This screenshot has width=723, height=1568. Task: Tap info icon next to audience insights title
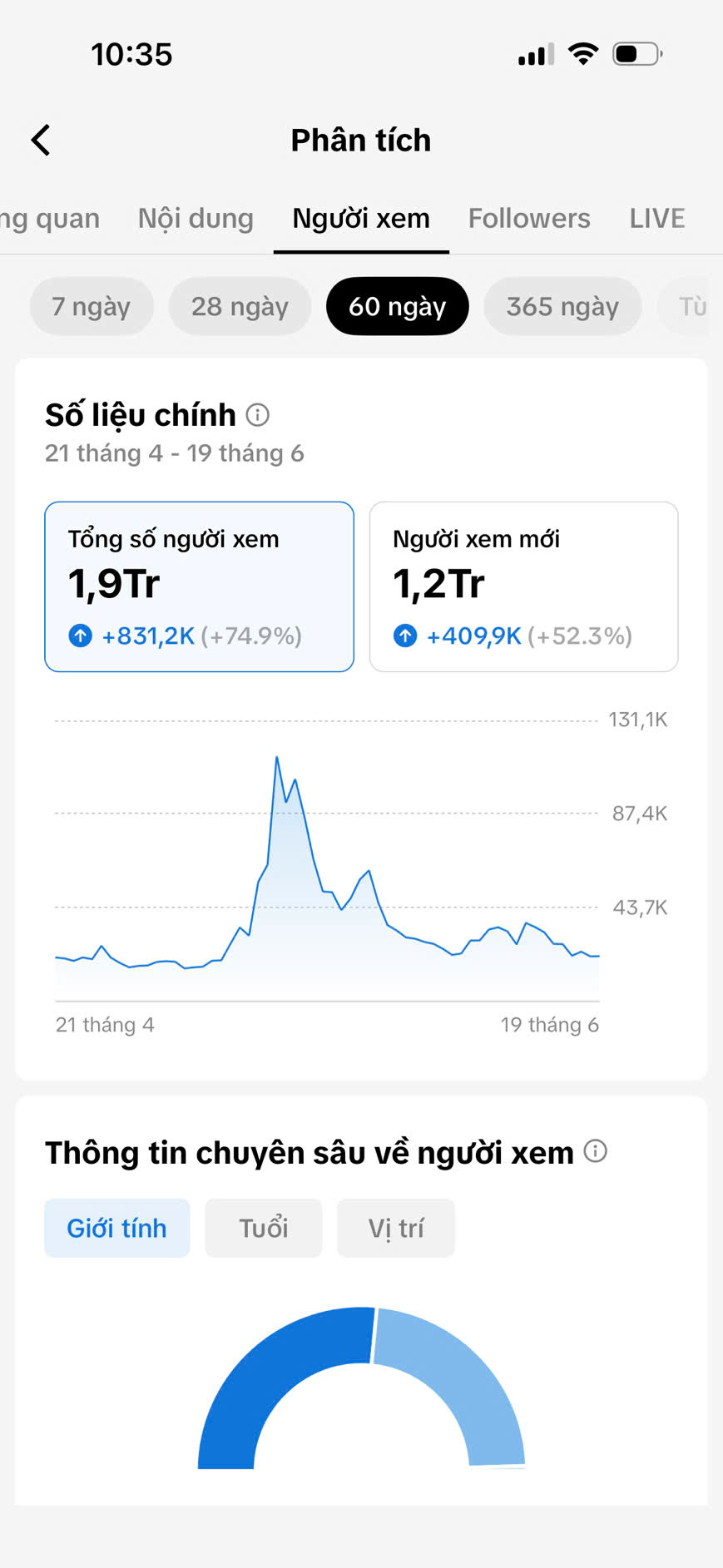(x=596, y=1151)
